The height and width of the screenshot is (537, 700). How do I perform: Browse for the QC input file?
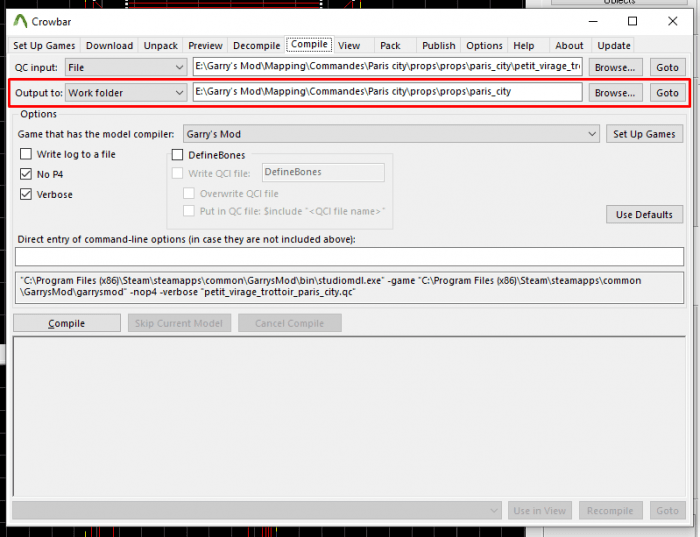[615, 67]
